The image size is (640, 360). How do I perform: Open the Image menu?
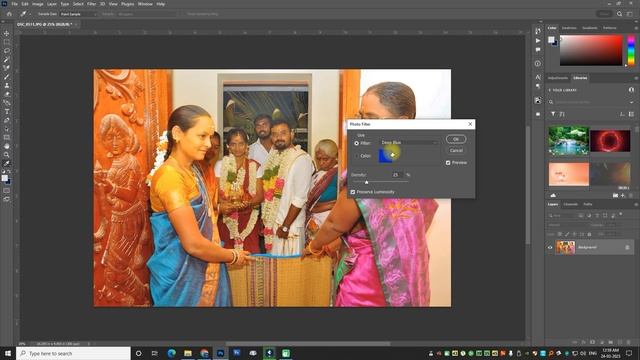38,4
